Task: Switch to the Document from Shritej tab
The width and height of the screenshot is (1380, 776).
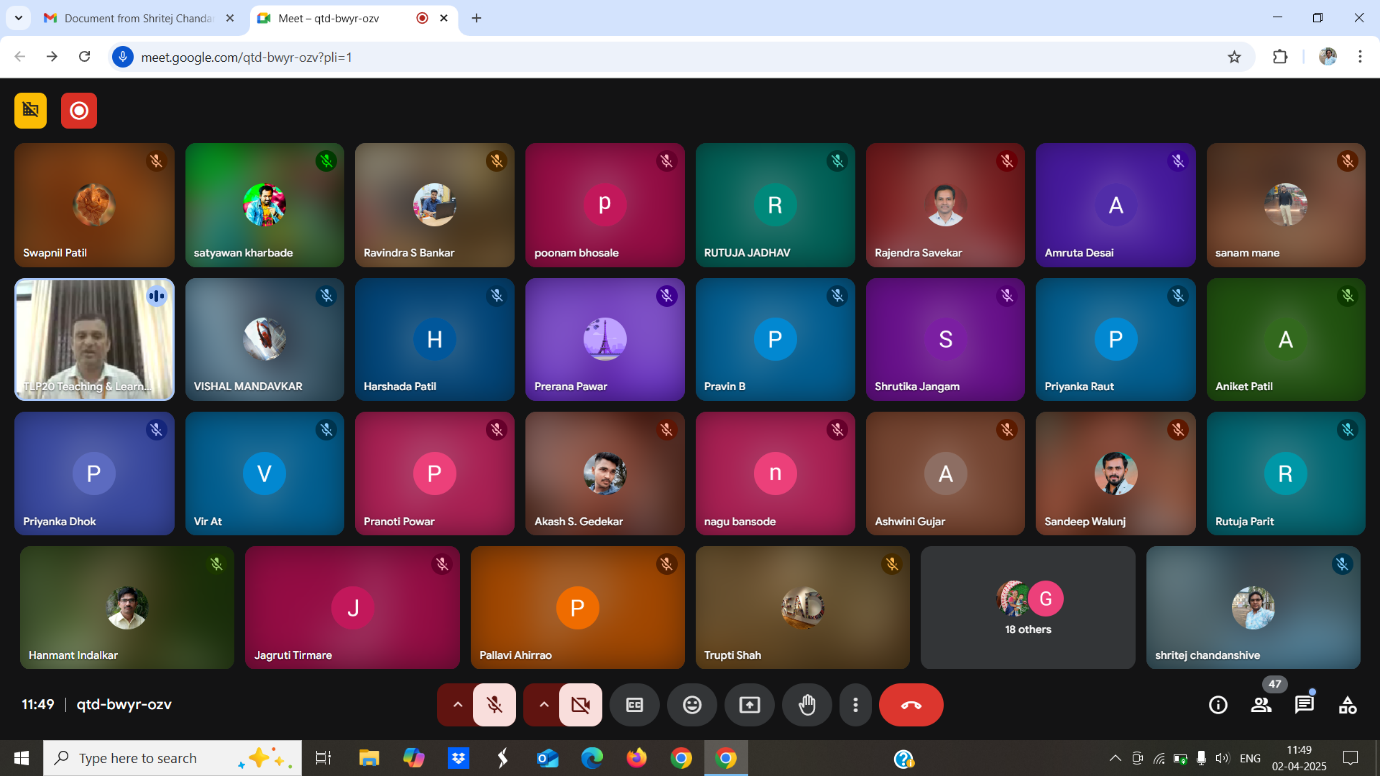Action: coord(138,18)
